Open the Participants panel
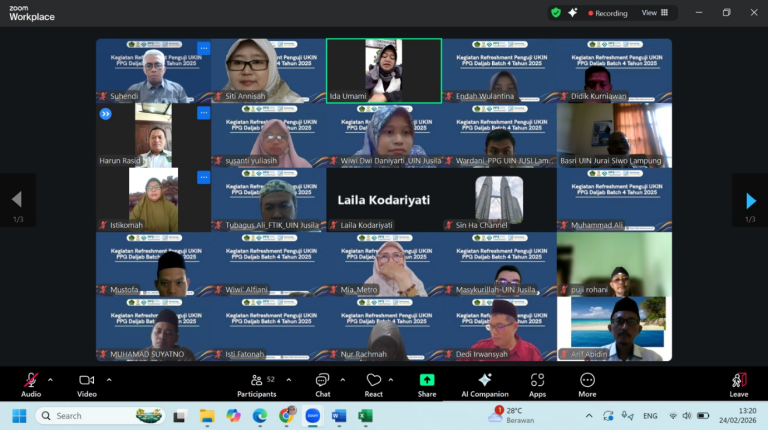This screenshot has width=768, height=430. coord(256,384)
